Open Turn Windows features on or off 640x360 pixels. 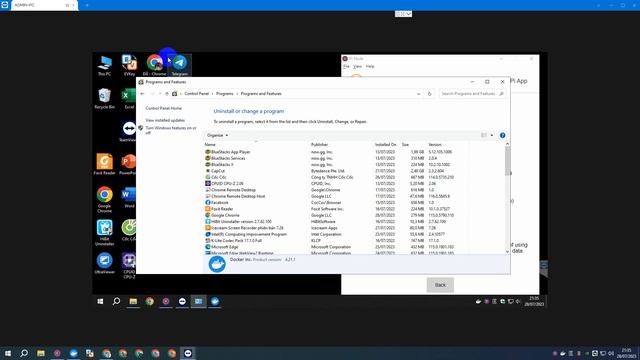click(171, 130)
